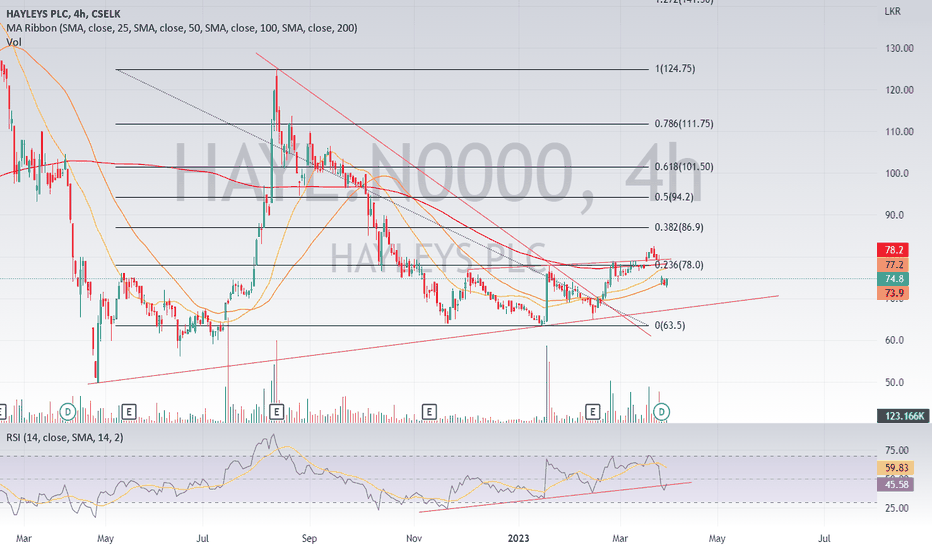This screenshot has height=550, width=932.
Task: Click the 123.166K volume value tag
Action: [x=903, y=416]
